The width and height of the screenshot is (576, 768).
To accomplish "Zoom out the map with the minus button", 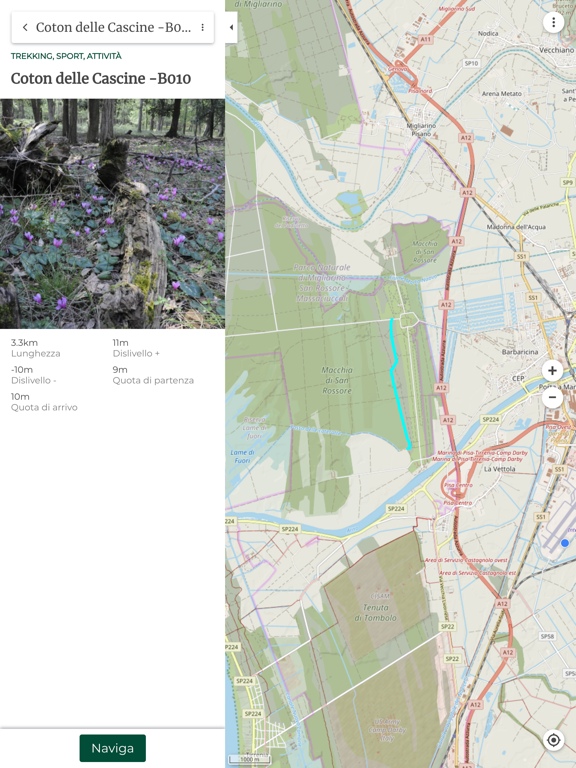I will tap(552, 397).
